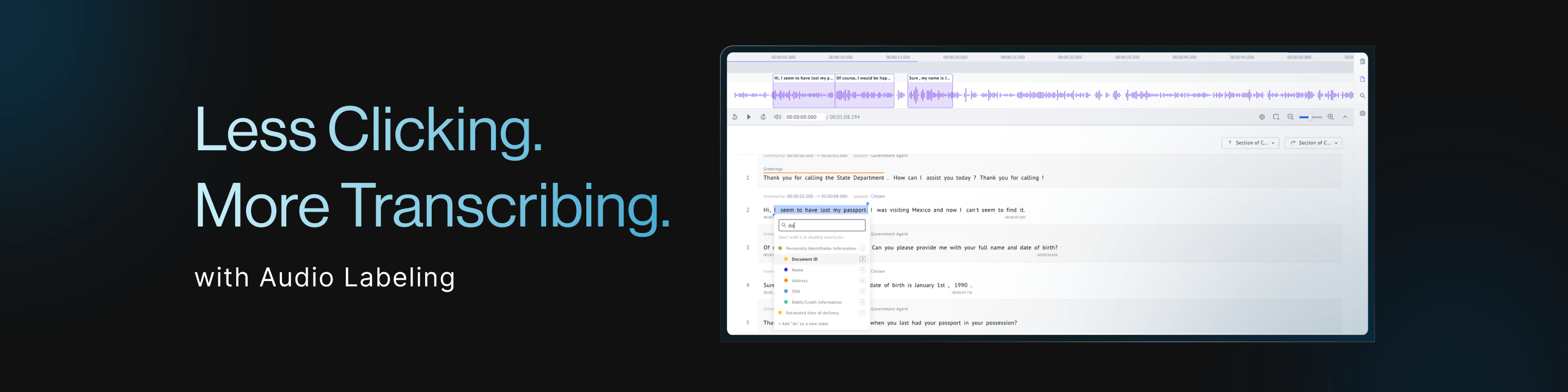
Task: Select the 'Of course, I would be hap...' segment
Action: 865,91
